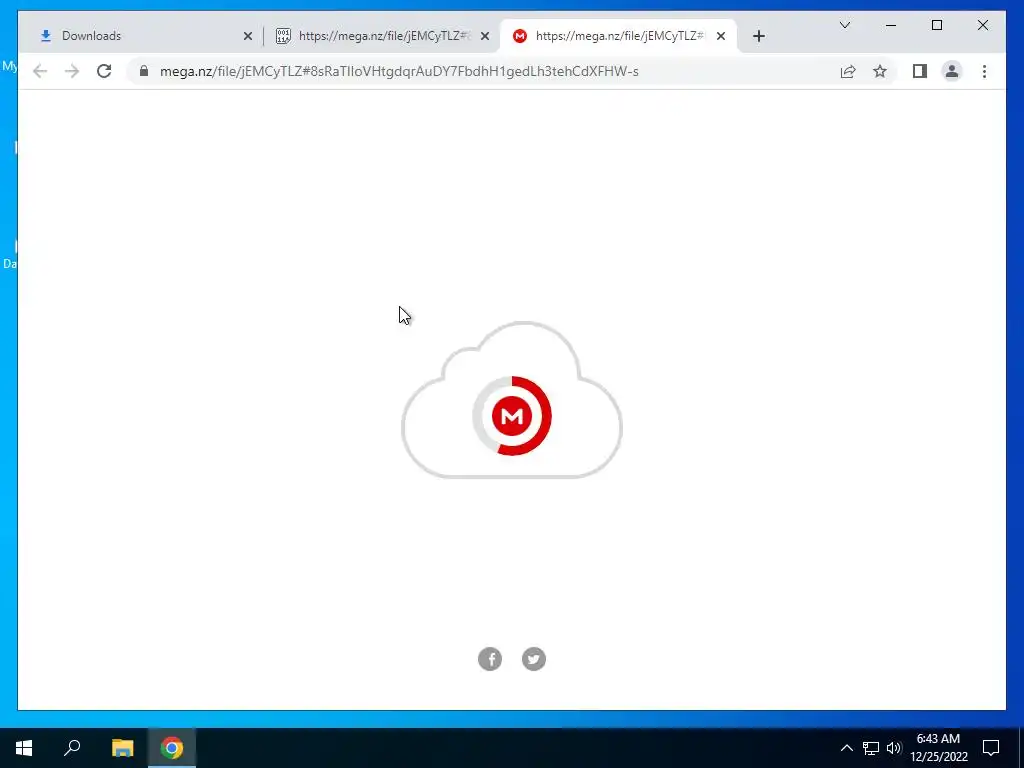Image resolution: width=1024 pixels, height=768 pixels.
Task: Open the taskbar clock and date
Action: coord(938,748)
